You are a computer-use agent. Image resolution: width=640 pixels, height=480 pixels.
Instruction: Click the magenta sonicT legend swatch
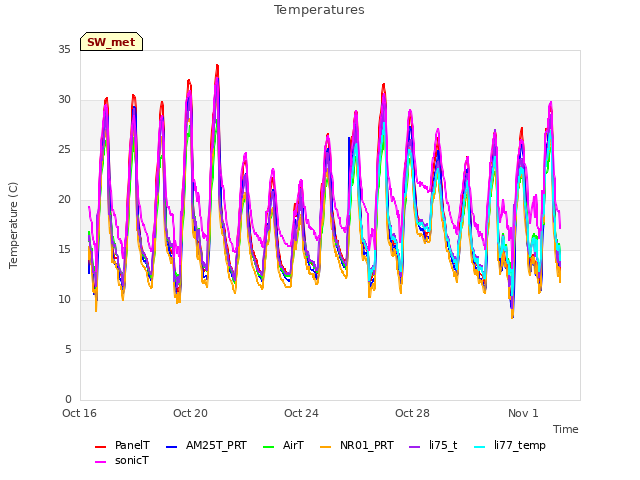pos(100,462)
